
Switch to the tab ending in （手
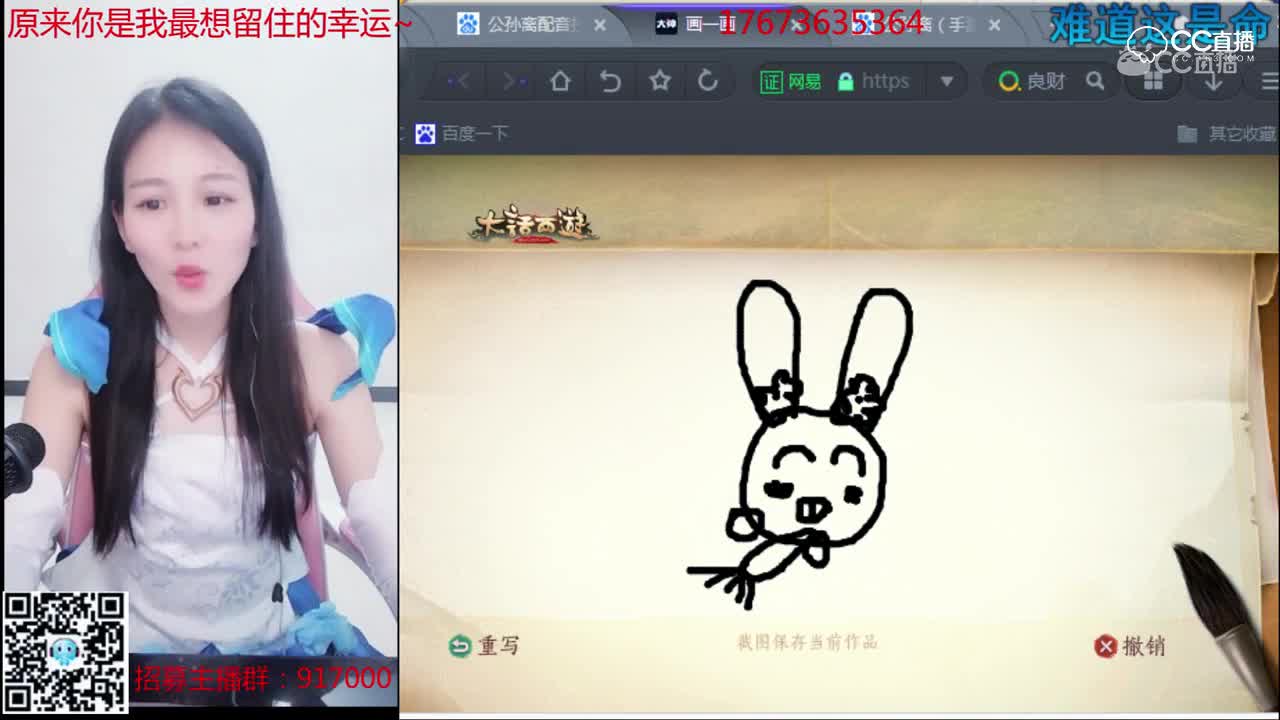coord(915,24)
